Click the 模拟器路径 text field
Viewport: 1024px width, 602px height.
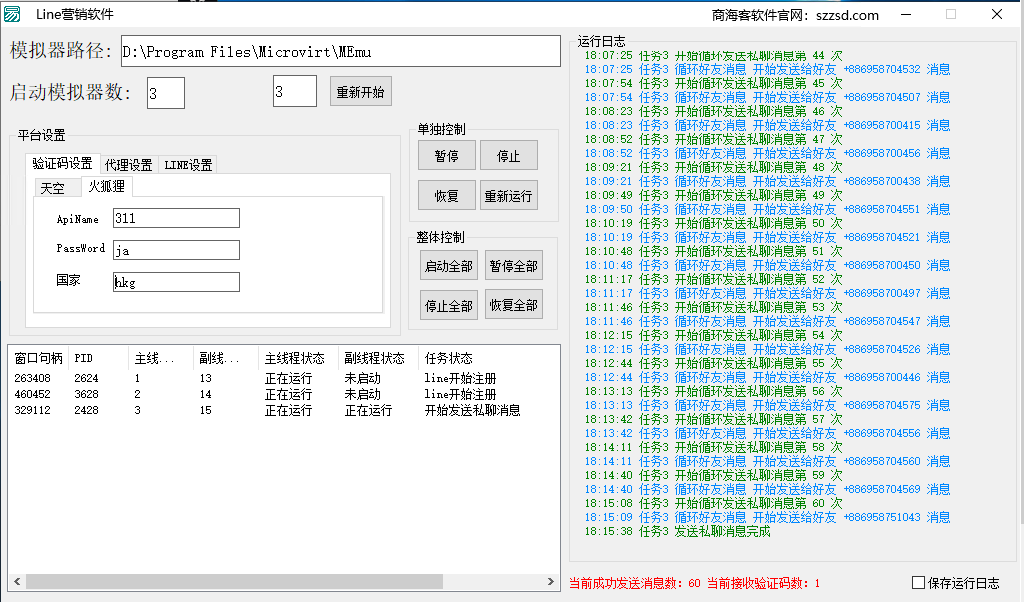click(x=340, y=51)
